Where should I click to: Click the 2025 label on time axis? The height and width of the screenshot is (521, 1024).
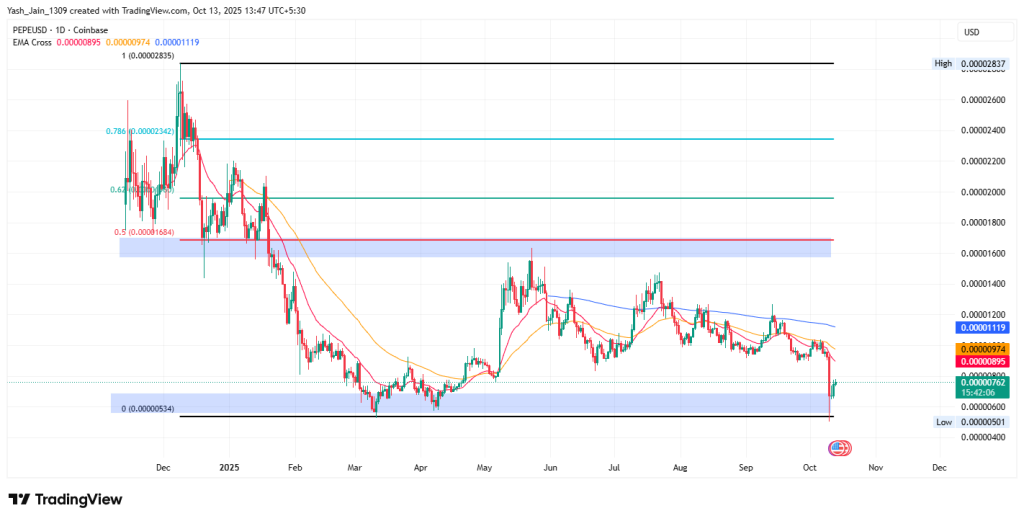click(229, 467)
